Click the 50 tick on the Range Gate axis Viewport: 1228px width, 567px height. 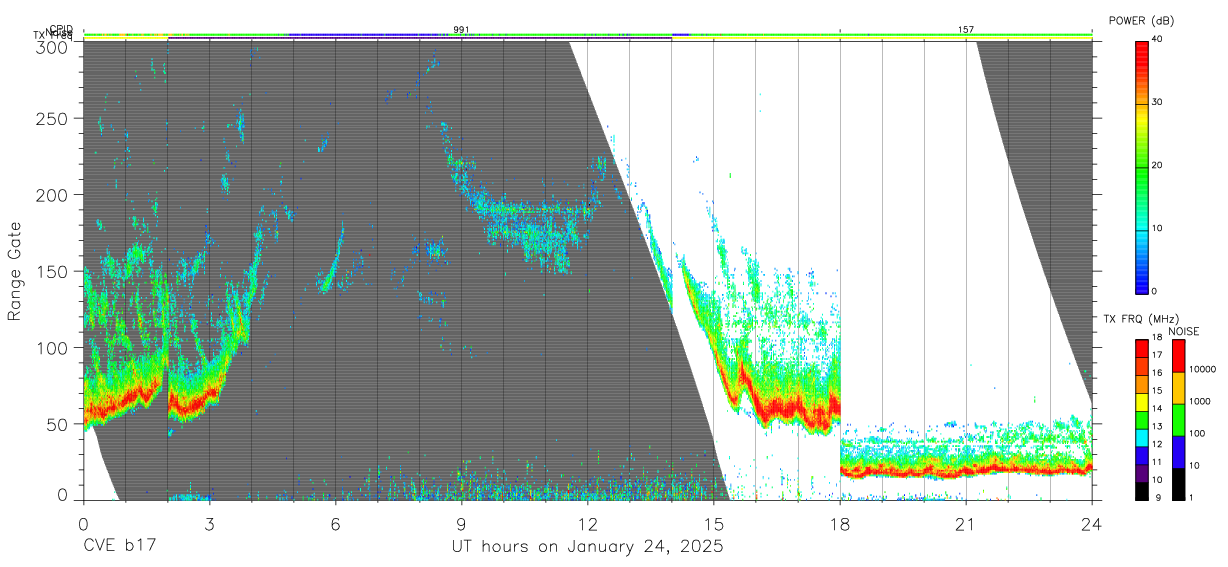click(x=59, y=424)
